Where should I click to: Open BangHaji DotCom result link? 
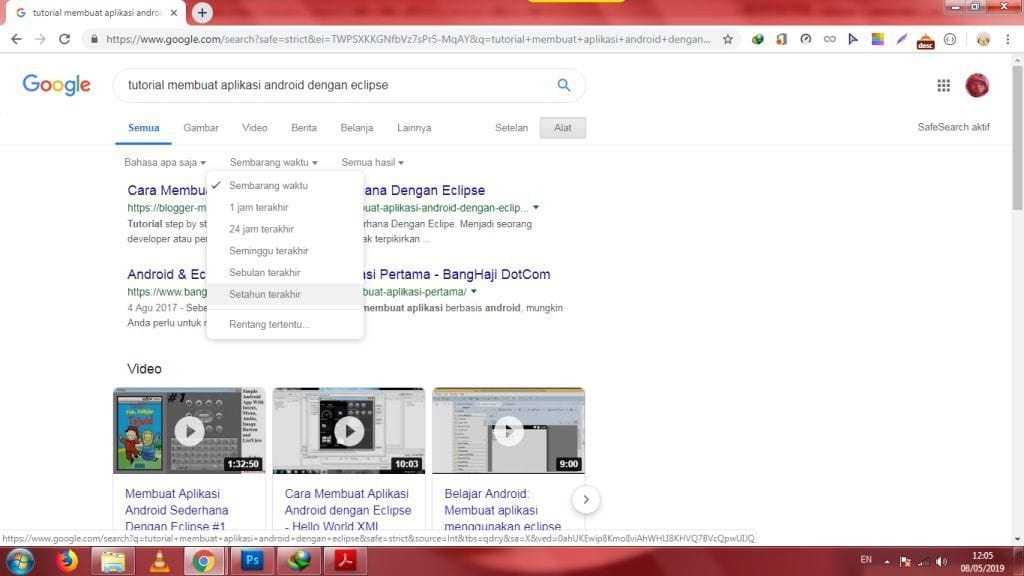456,274
